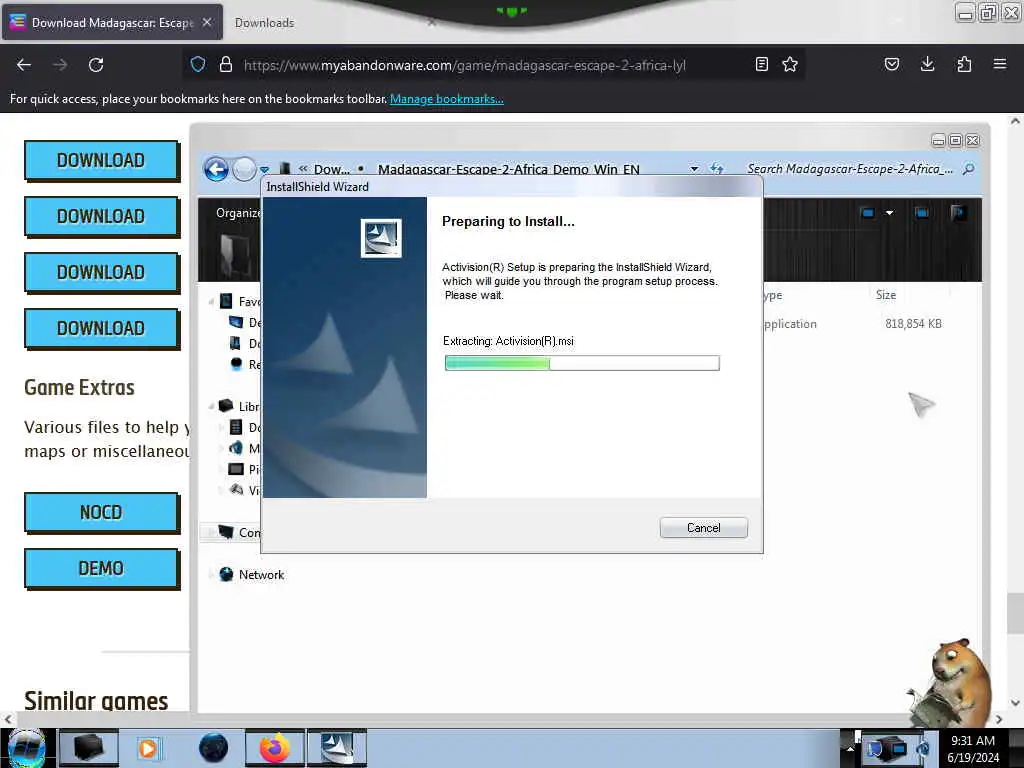Reload the current web page
Screen dimensions: 1024x768
point(96,65)
